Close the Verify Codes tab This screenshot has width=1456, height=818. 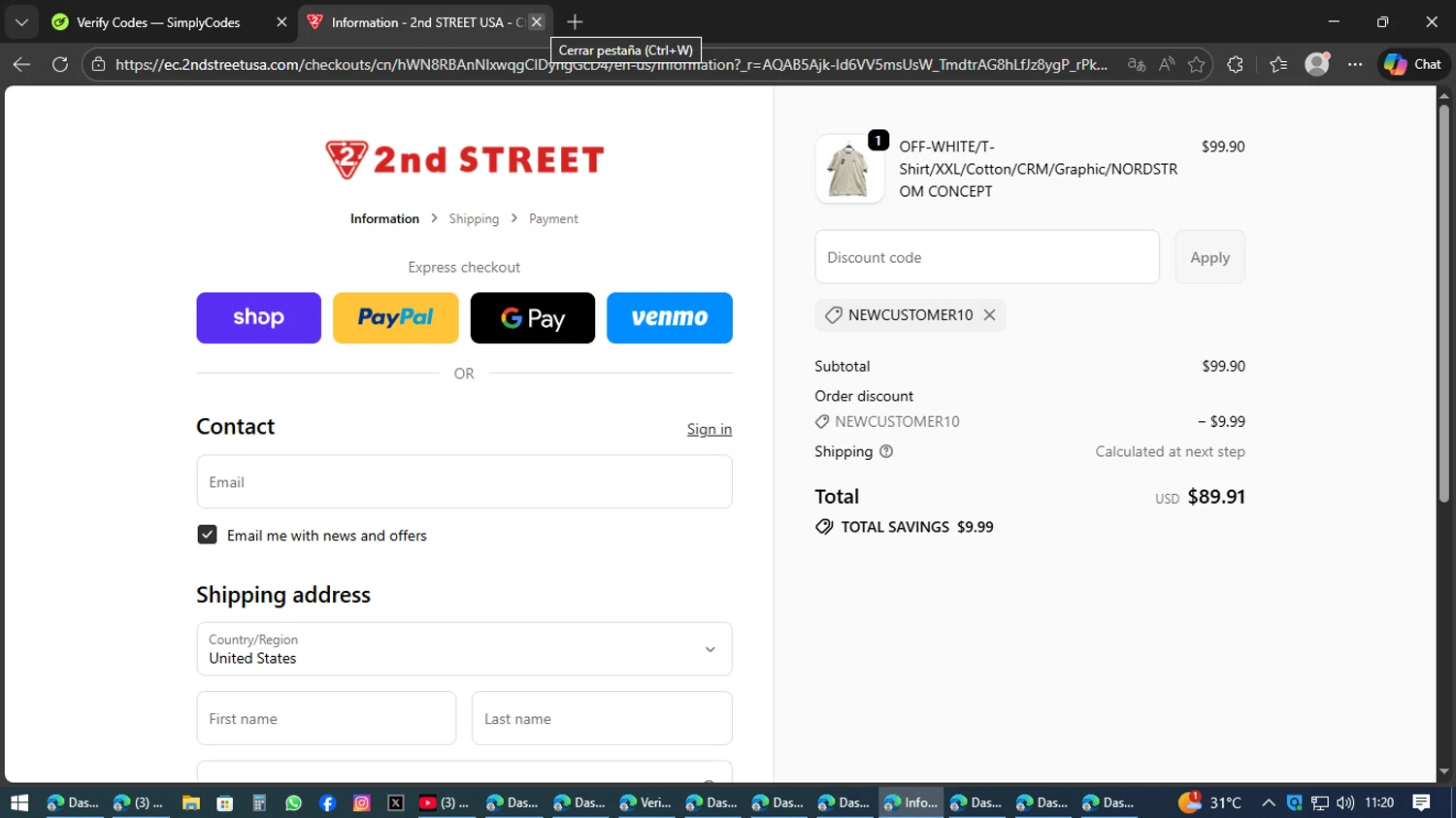click(281, 22)
